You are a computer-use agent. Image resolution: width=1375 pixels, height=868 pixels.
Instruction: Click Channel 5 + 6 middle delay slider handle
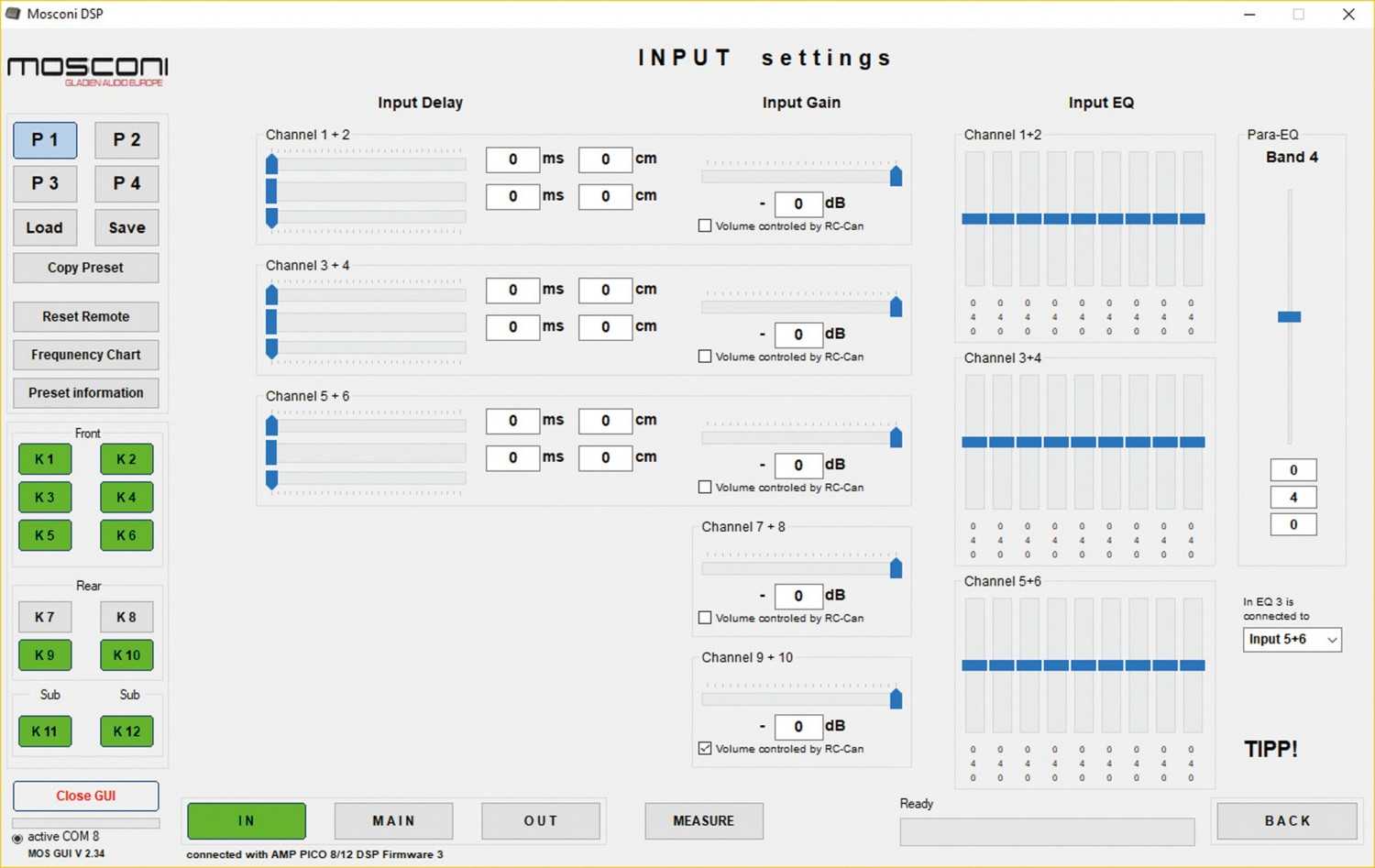coord(271,453)
